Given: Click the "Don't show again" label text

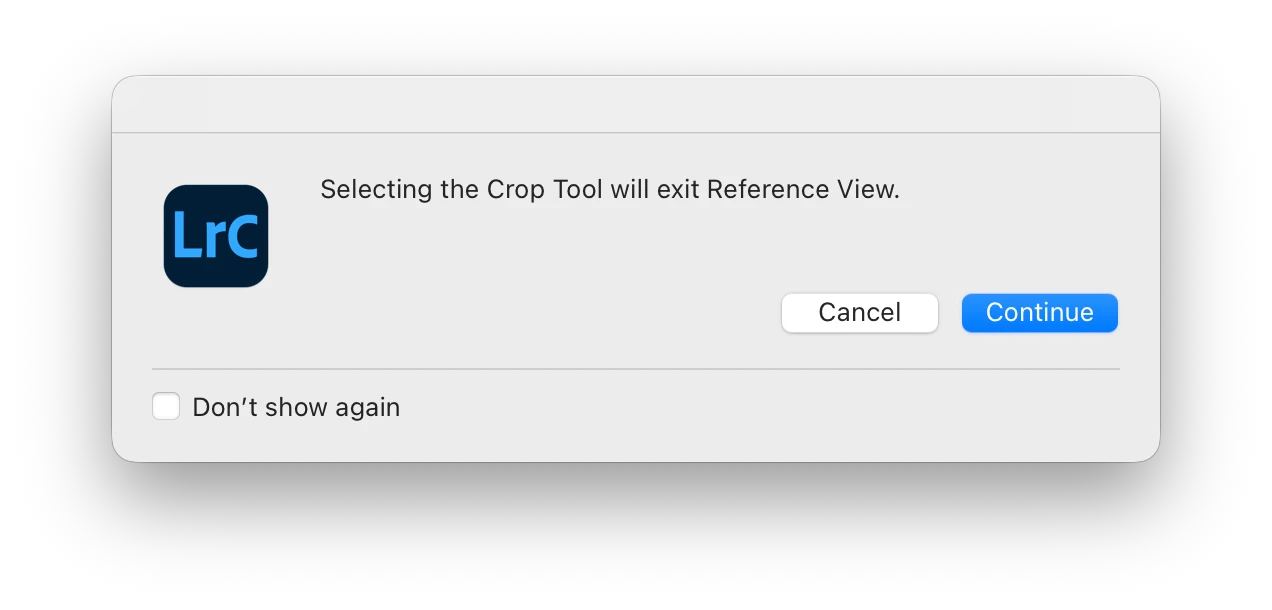Looking at the screenshot, I should 296,408.
